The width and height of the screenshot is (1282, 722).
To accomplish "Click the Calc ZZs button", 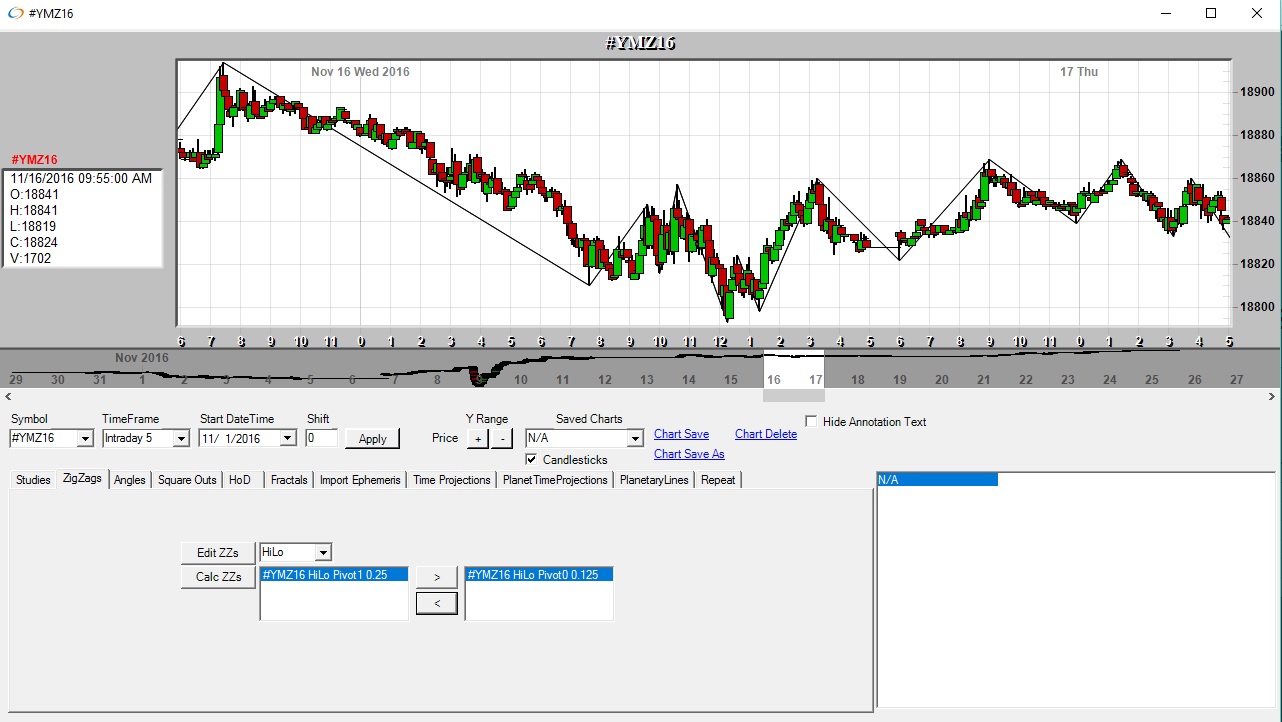I will pyautogui.click(x=218, y=577).
